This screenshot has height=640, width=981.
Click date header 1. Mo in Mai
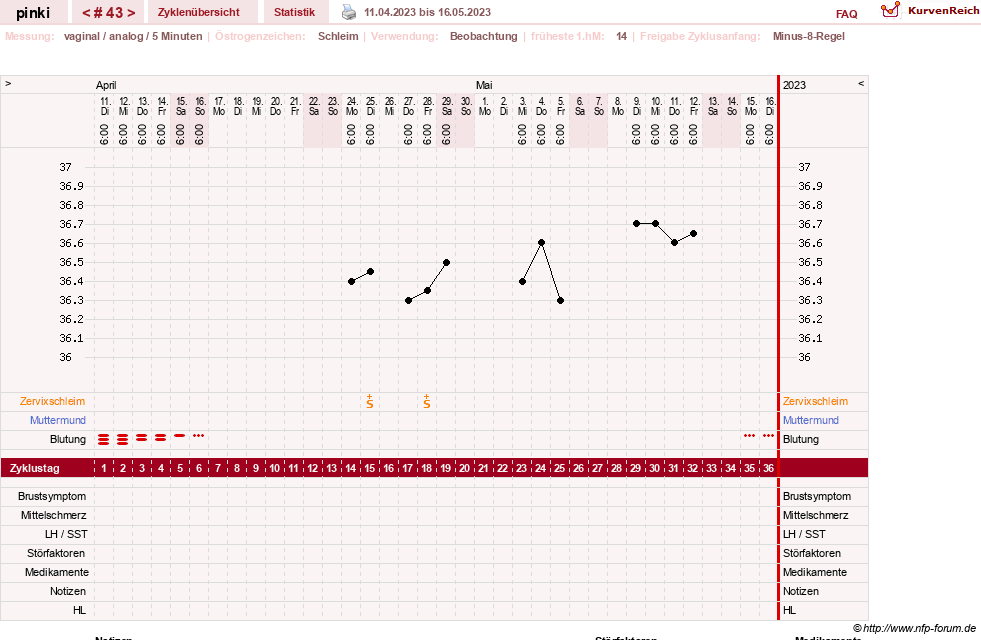click(485, 106)
